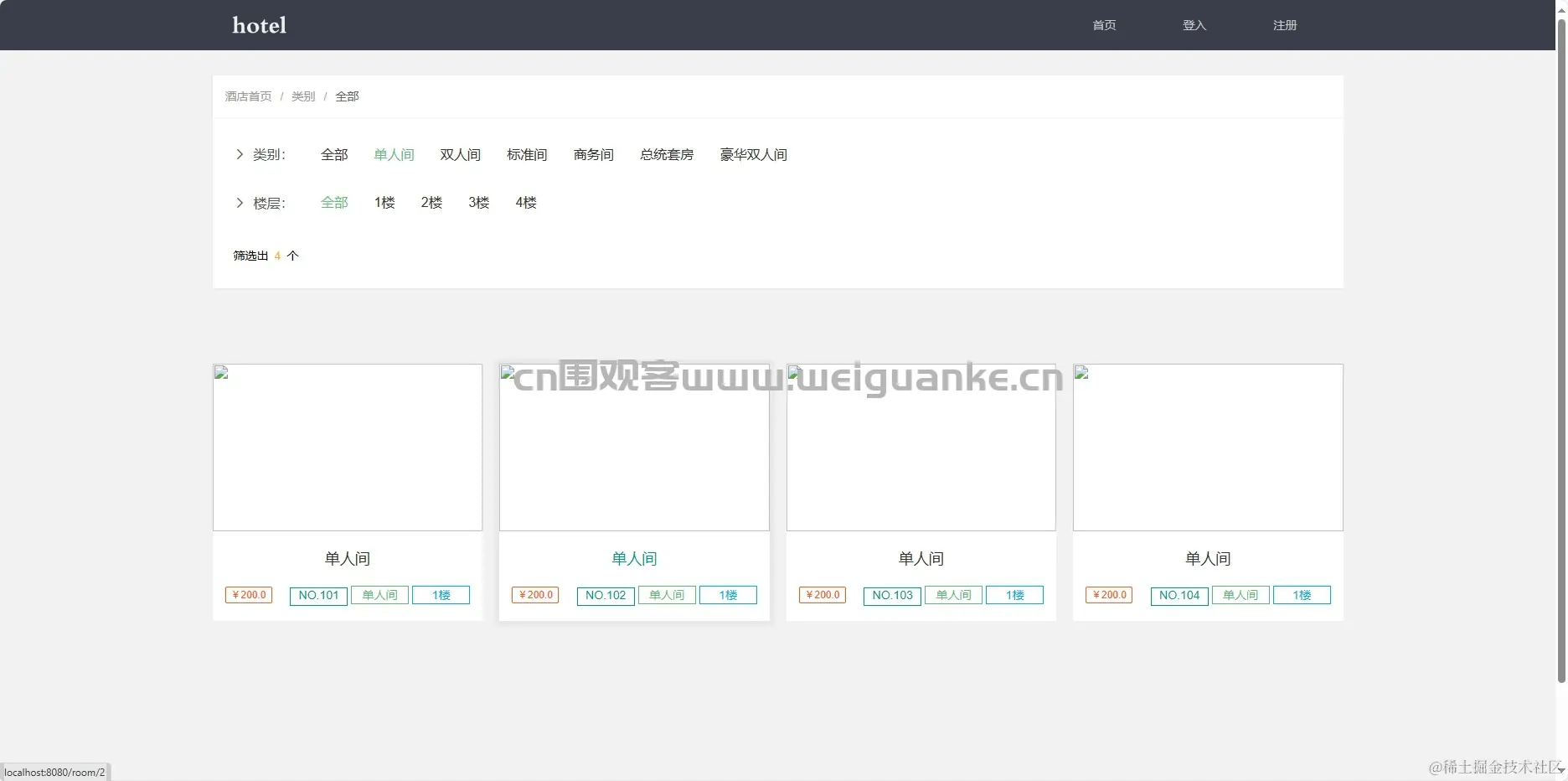Filter rooms by 4楼 floor

(526, 203)
